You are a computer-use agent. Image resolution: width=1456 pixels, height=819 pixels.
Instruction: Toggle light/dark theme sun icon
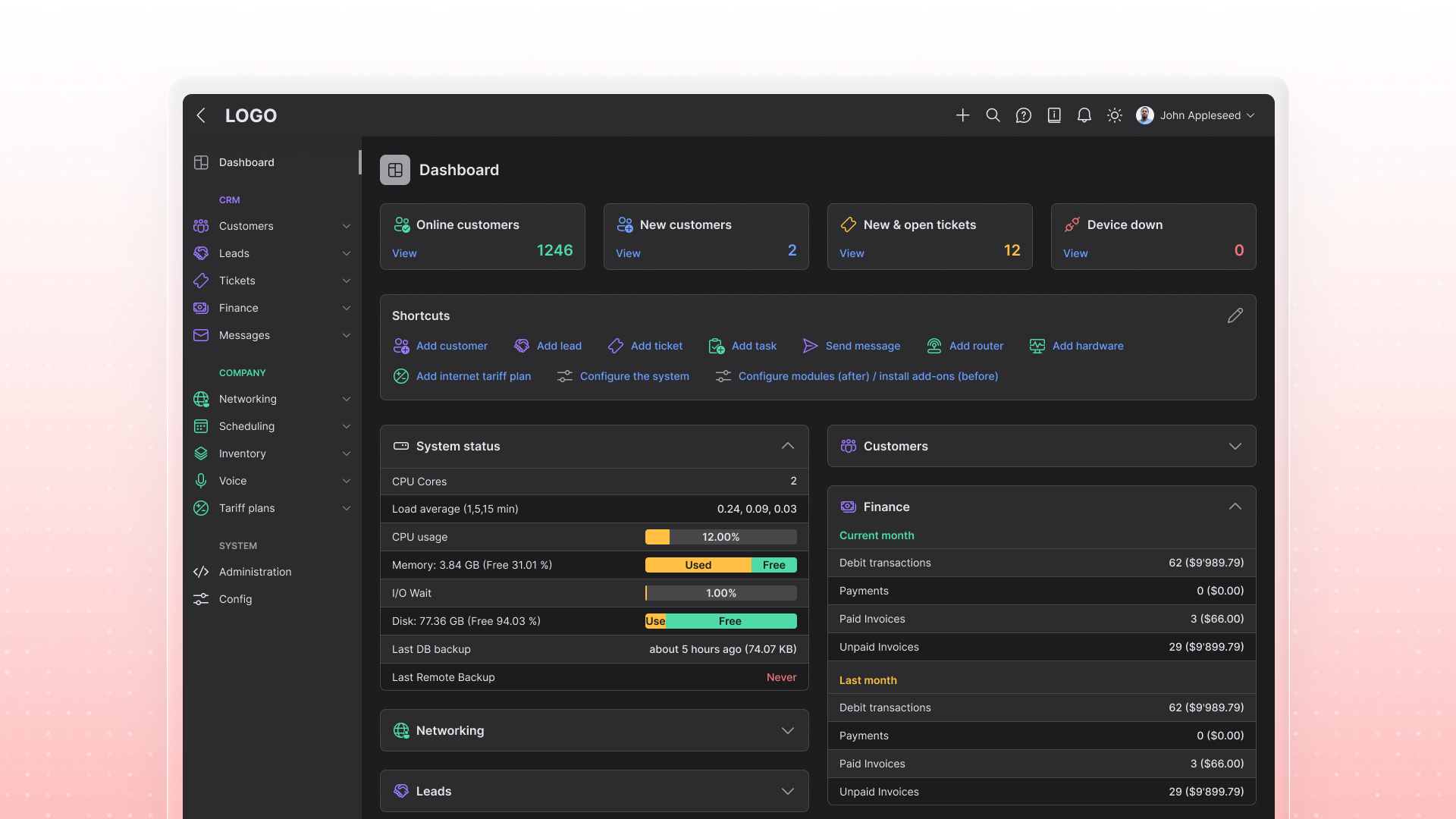pos(1114,115)
